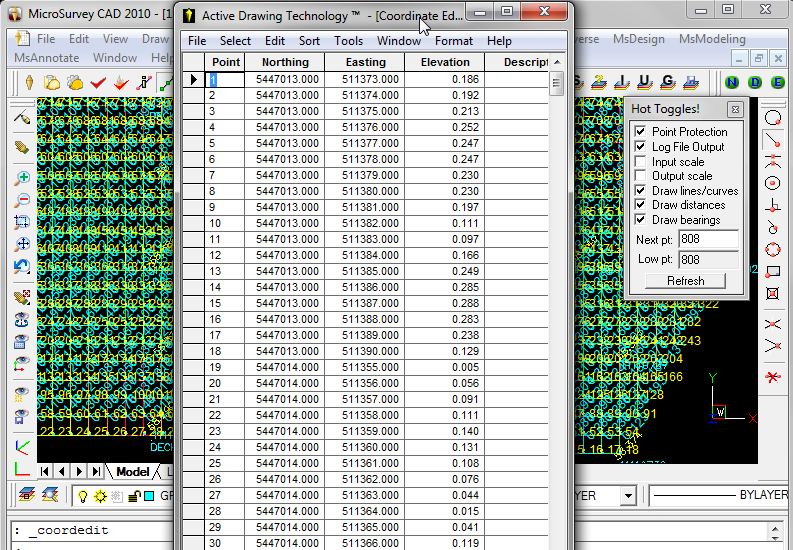
Task: Click the Zoom In magnifier icon
Action: [x=22, y=178]
